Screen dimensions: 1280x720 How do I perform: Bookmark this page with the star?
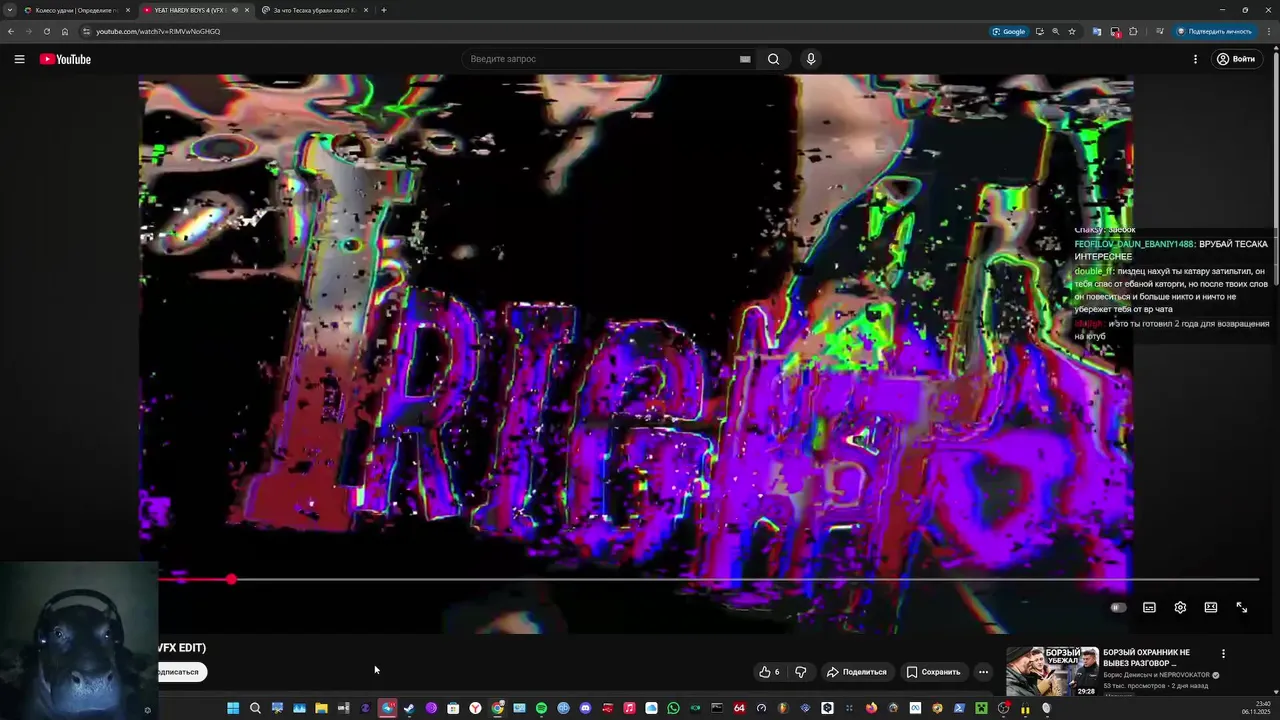pos(1072,31)
